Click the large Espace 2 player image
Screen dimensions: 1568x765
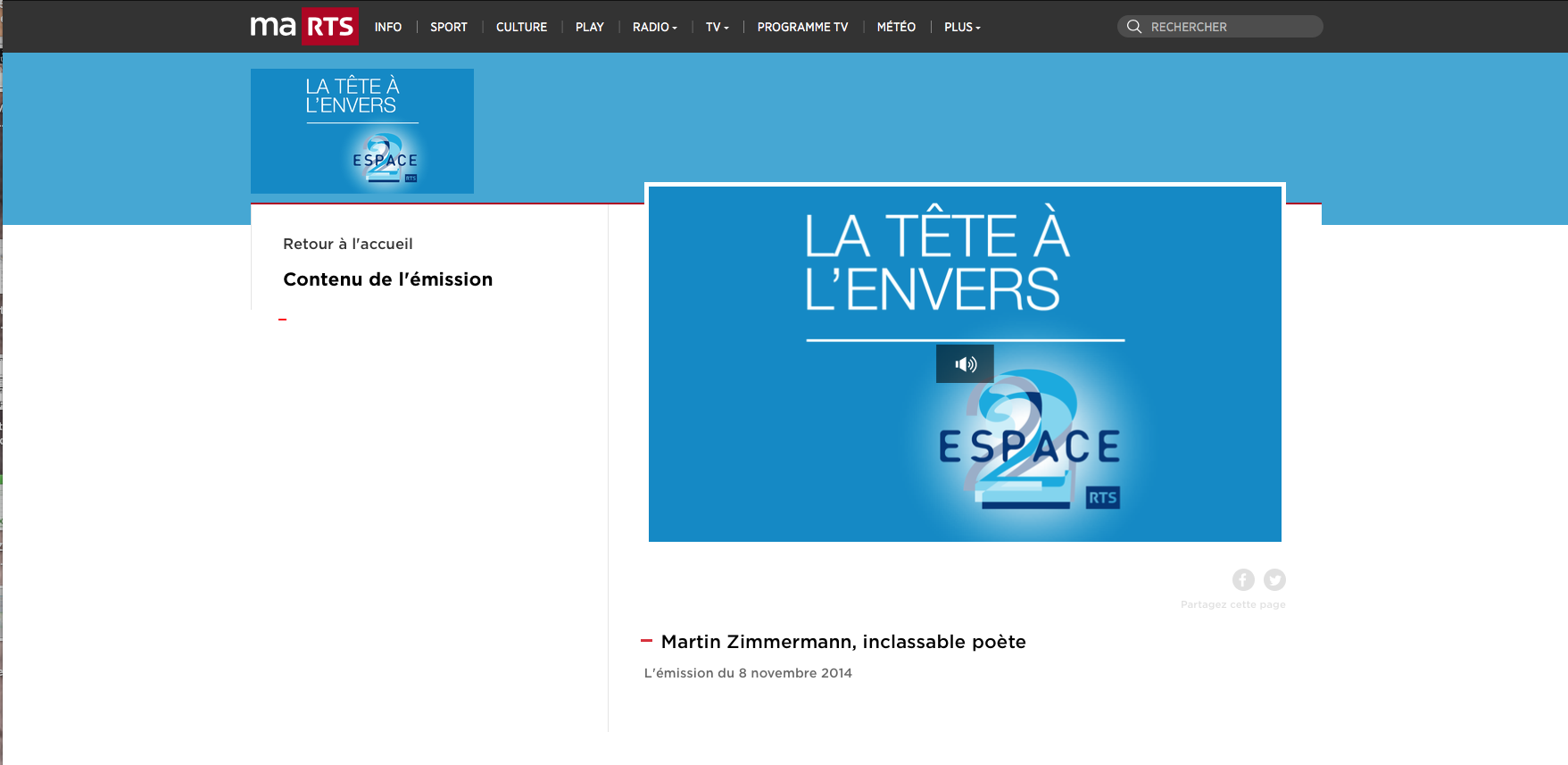(965, 364)
